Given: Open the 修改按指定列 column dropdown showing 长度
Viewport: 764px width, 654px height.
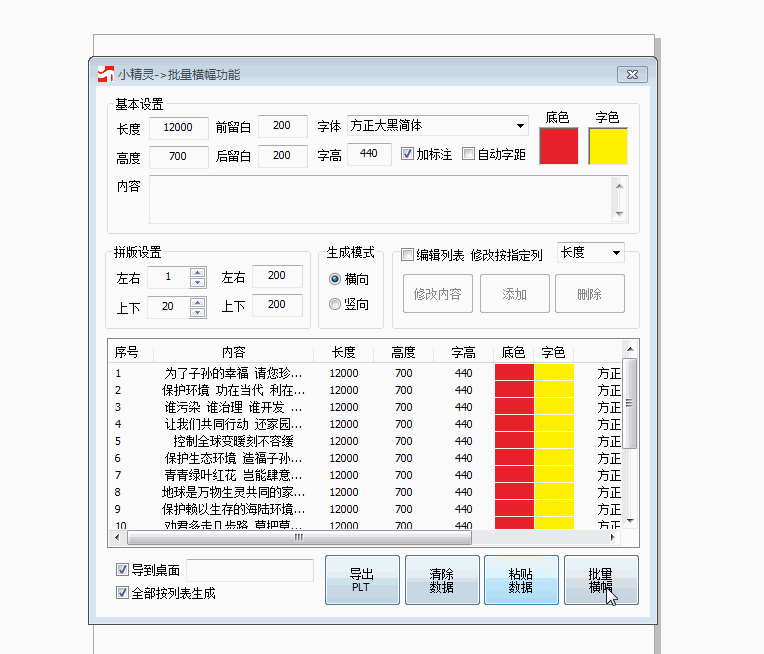Looking at the screenshot, I should point(616,252).
